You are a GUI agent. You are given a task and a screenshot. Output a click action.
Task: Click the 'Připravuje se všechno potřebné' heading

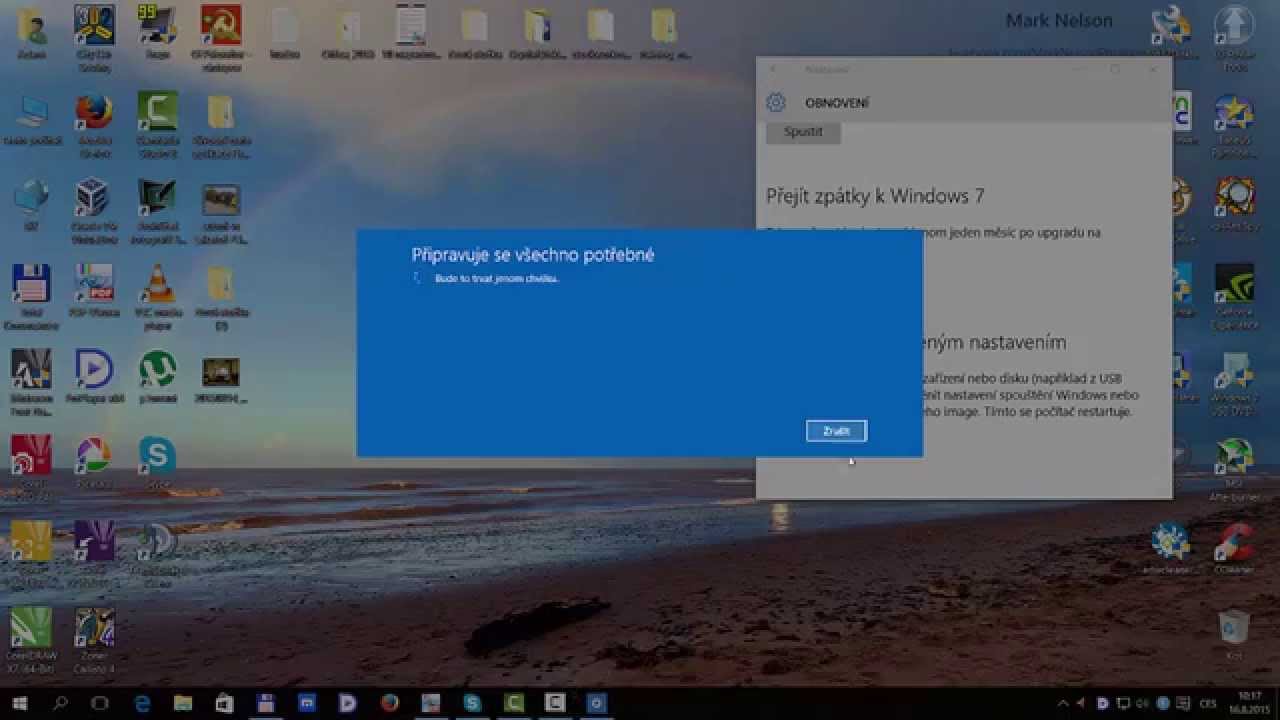pos(533,255)
